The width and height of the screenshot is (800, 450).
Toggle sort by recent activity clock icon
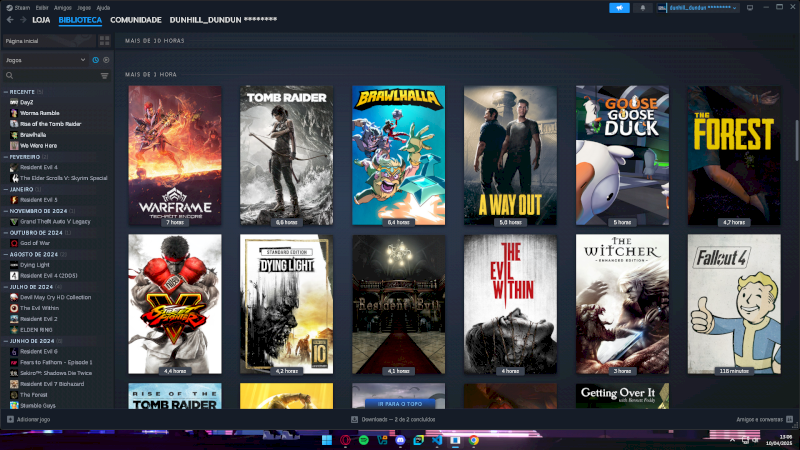[x=96, y=60]
